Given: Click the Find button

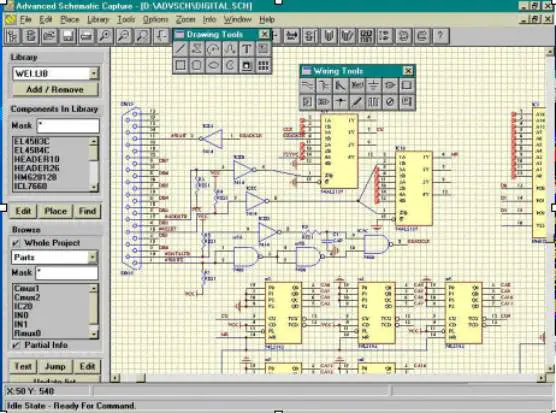Looking at the screenshot, I should click(x=87, y=211).
